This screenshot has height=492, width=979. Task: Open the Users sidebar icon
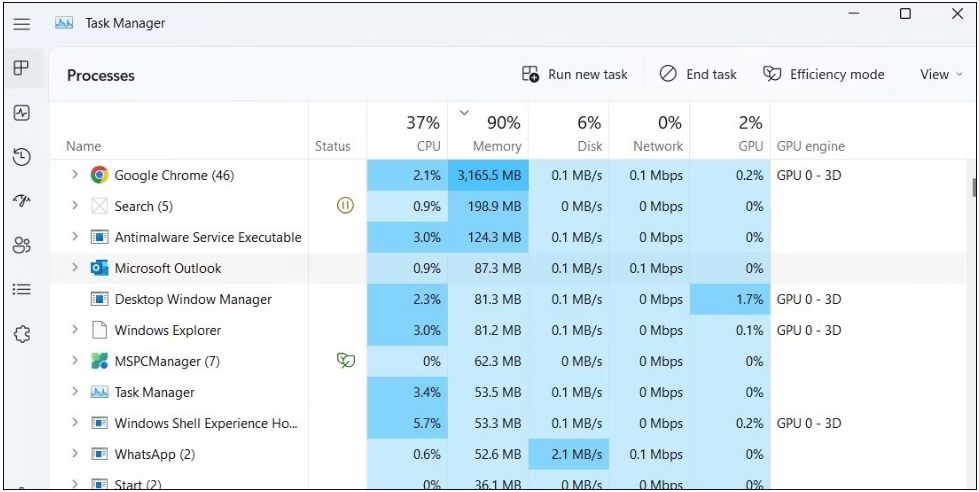coord(22,245)
